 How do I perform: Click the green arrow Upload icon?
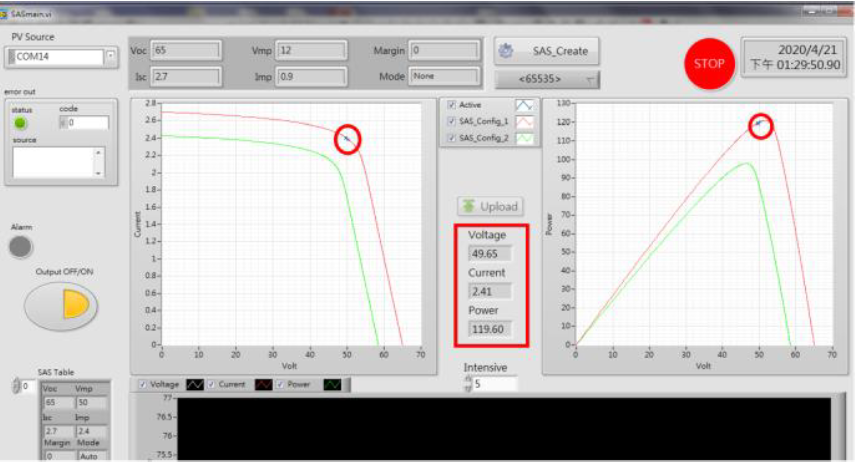click(469, 206)
